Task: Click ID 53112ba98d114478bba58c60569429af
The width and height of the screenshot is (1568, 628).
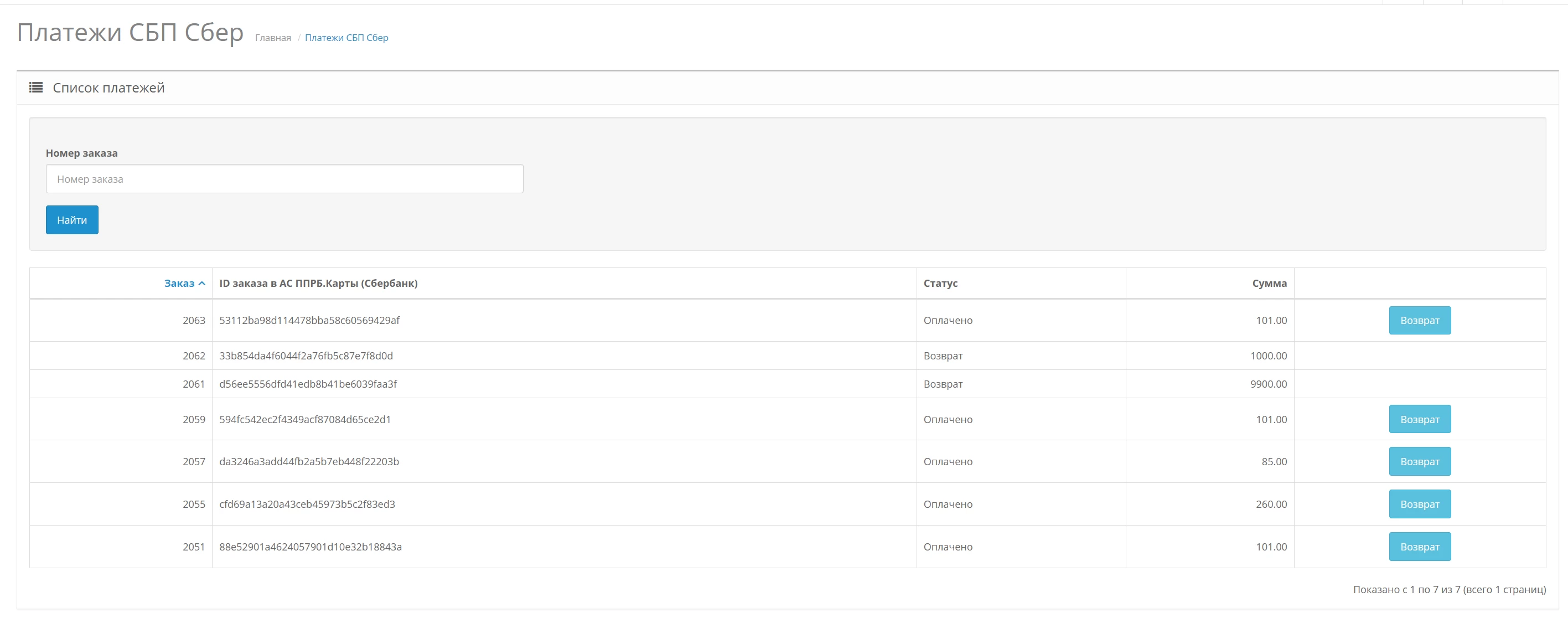Action: pos(309,321)
